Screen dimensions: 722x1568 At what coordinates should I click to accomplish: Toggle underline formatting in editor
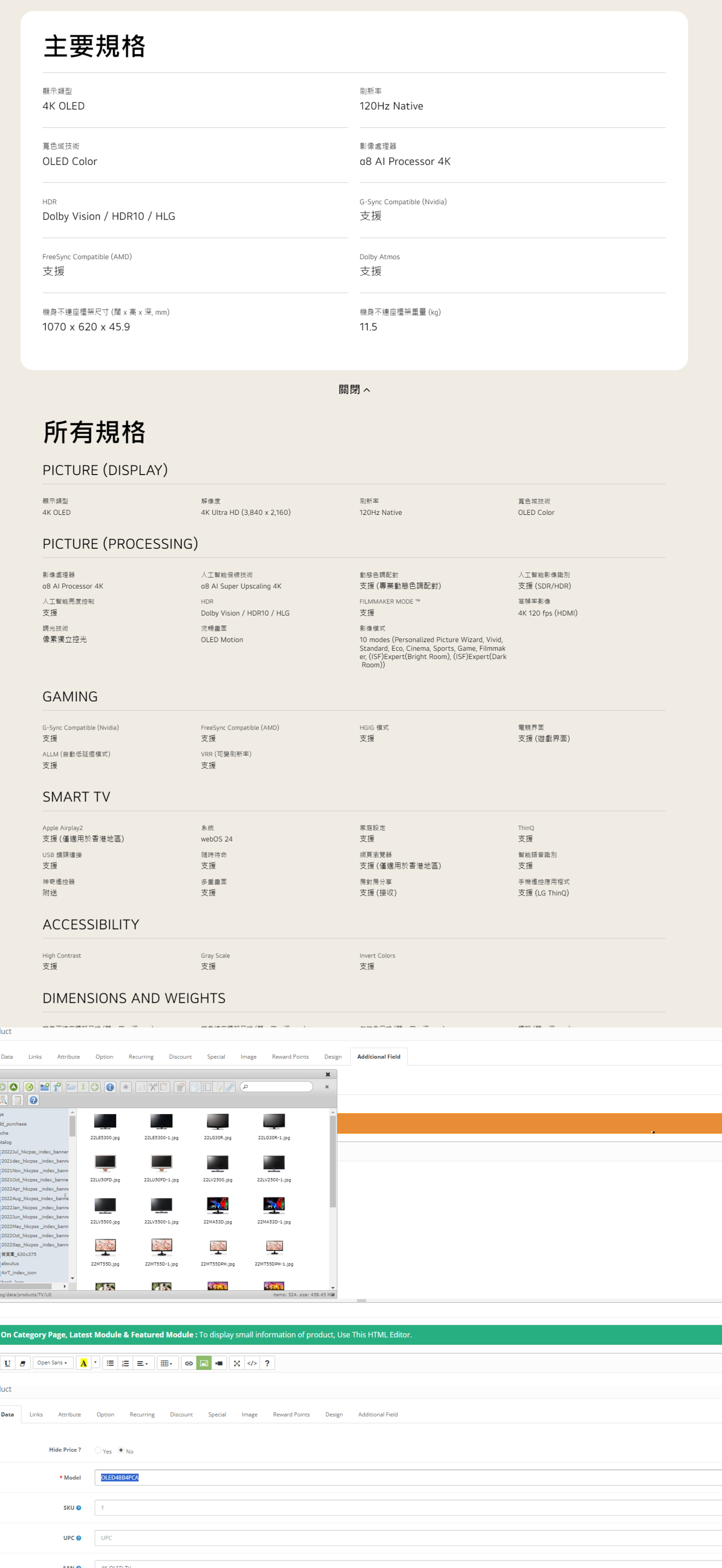click(7, 1363)
